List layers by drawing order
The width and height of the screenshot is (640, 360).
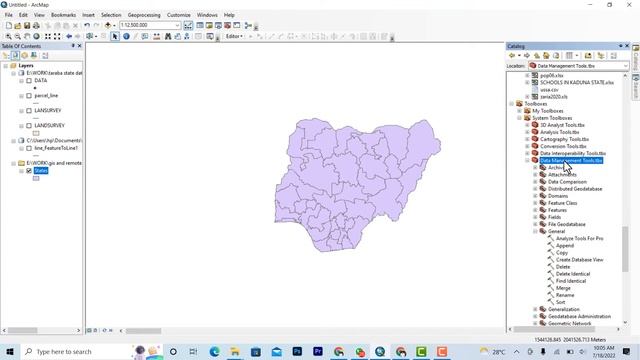pos(6,56)
